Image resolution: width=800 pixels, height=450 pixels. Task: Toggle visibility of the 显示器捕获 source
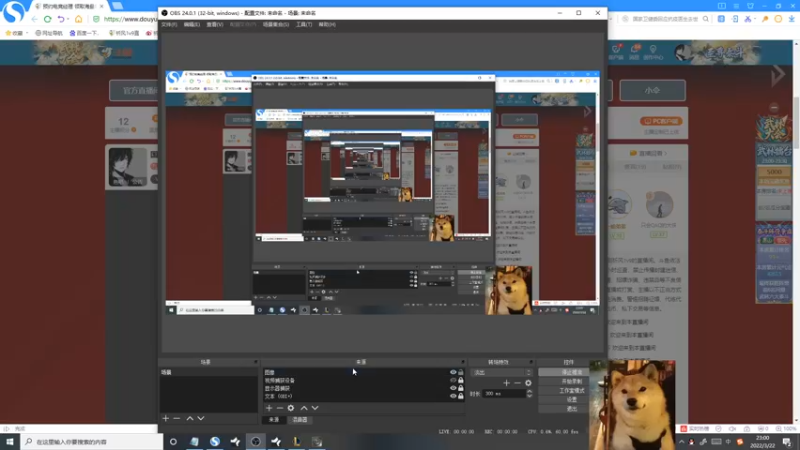pos(453,388)
